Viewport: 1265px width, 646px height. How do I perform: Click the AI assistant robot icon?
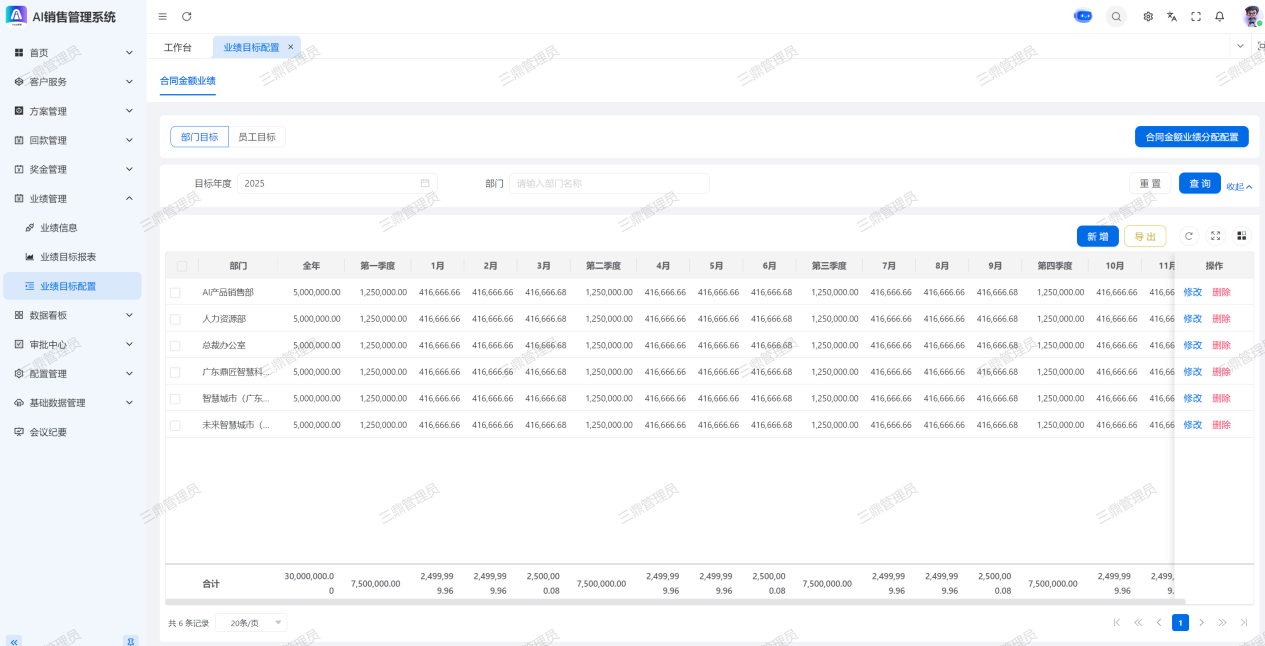click(x=1083, y=16)
